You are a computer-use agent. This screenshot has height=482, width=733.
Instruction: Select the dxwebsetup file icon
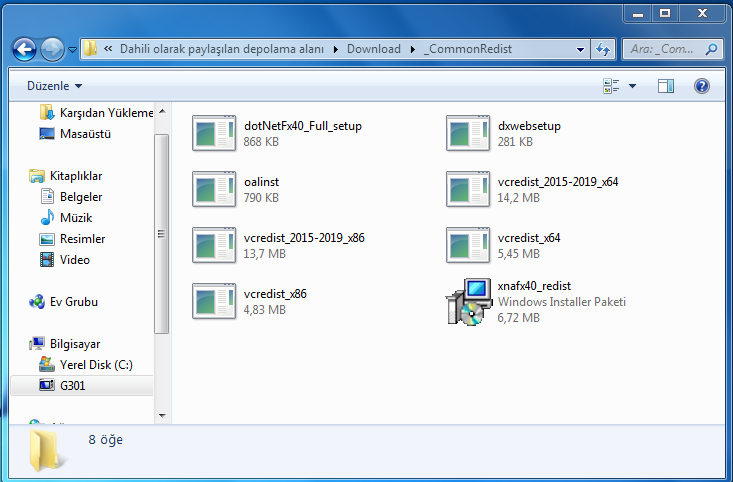tap(468, 133)
